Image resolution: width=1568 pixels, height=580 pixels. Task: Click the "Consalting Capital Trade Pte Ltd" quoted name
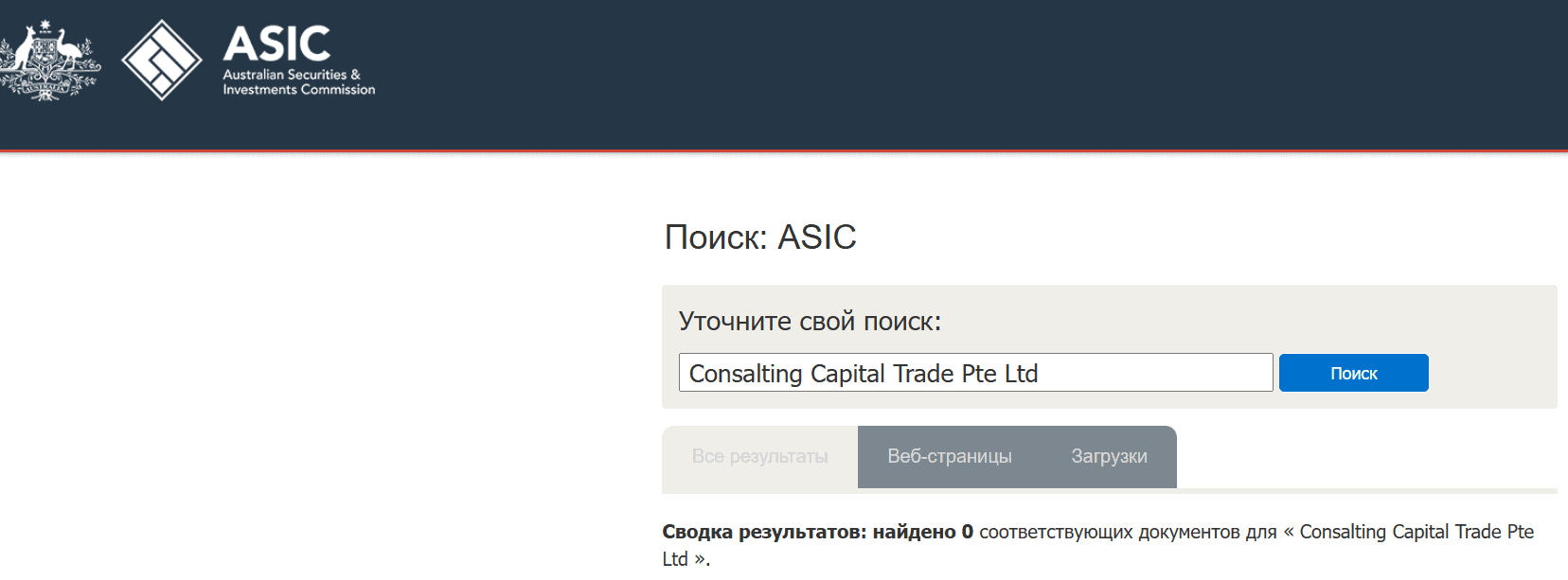[x=1417, y=531]
